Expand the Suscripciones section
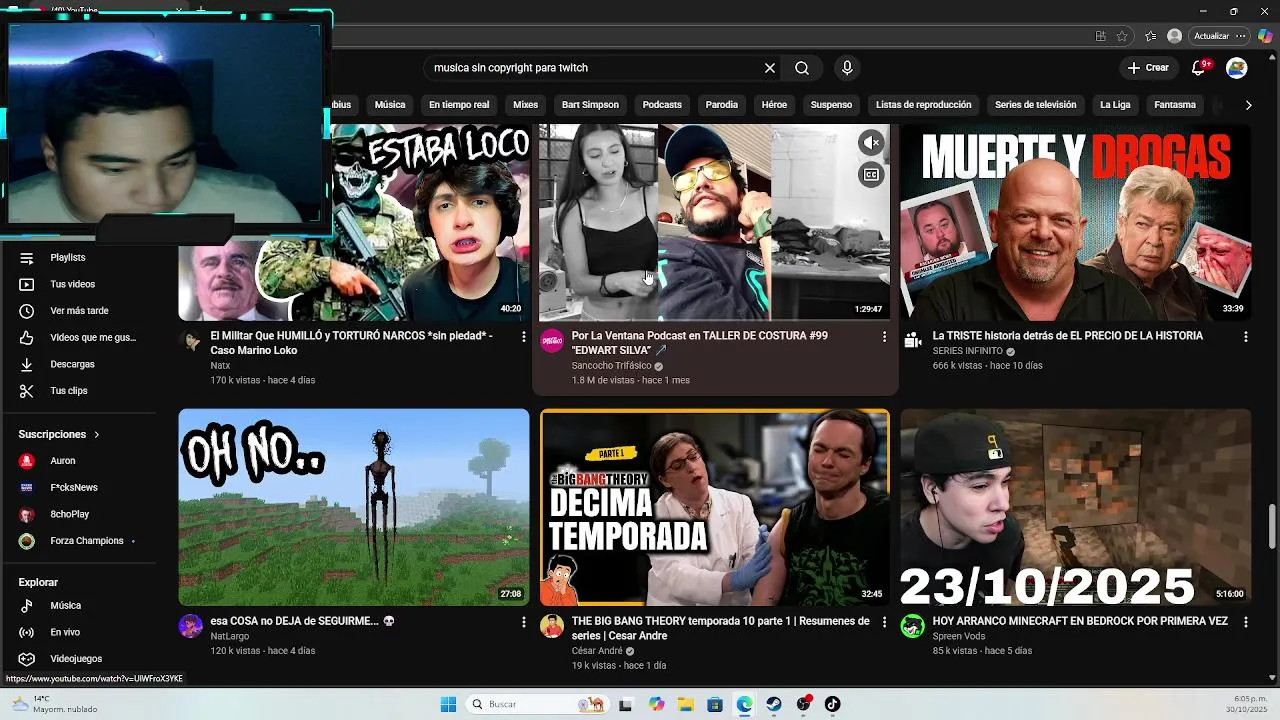 tap(59, 435)
